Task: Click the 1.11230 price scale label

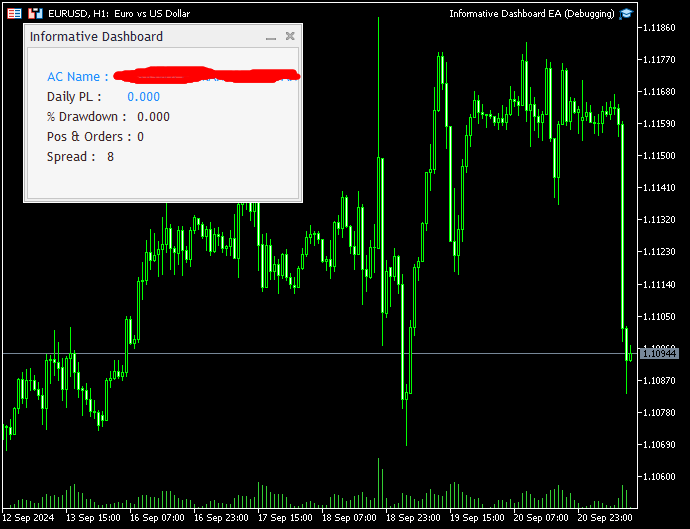Action: click(659, 252)
